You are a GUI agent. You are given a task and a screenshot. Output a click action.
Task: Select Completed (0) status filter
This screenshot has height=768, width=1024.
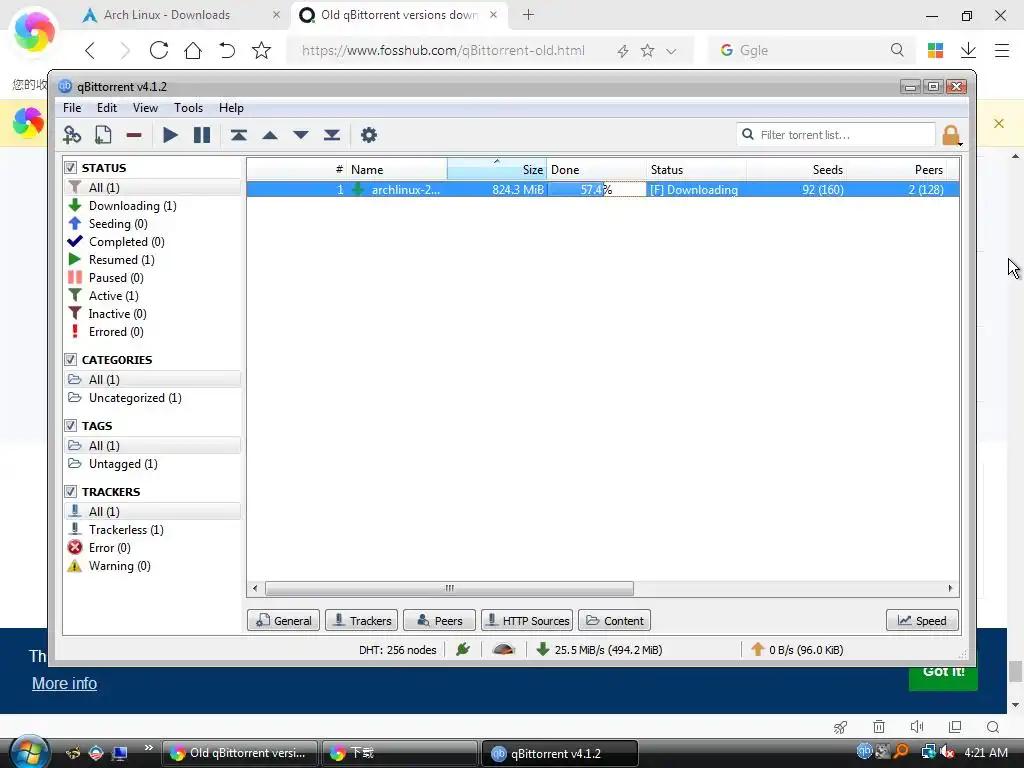(127, 242)
